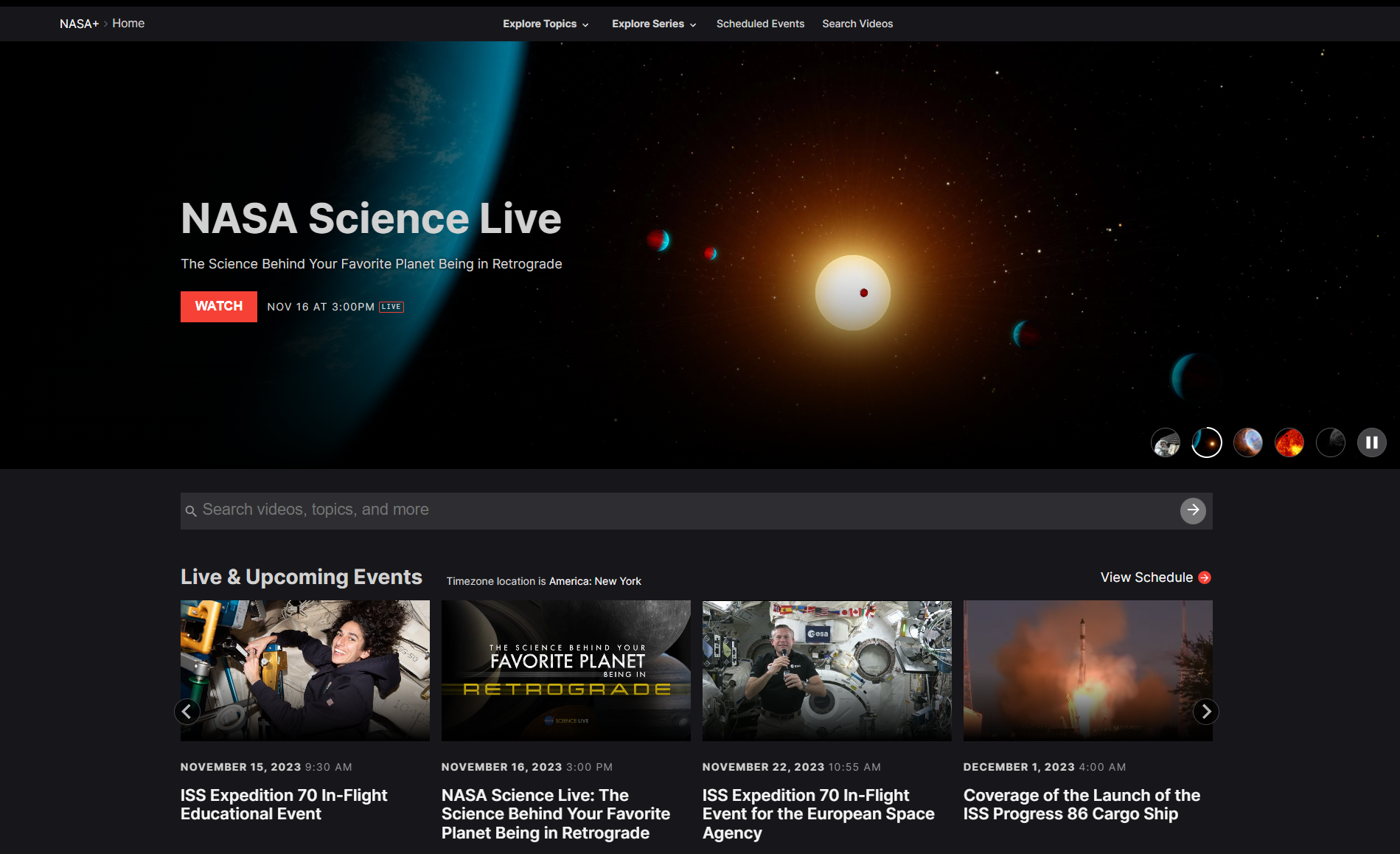
Task: Click the magnifying glass search icon
Action: [192, 510]
